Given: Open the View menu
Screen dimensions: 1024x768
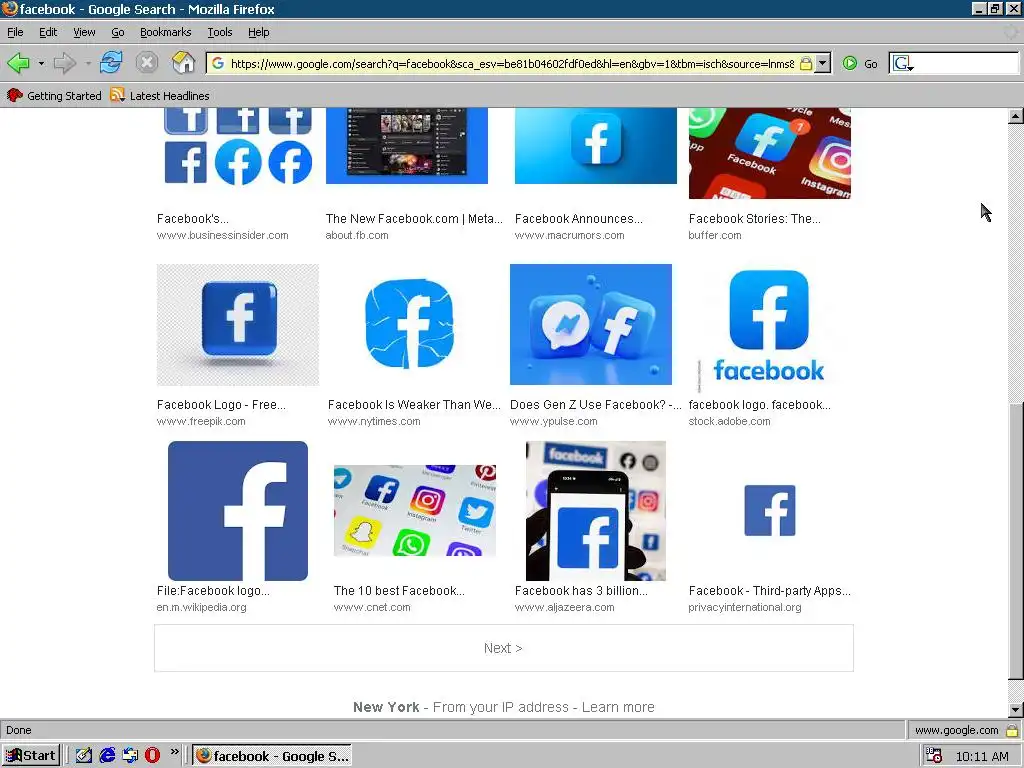Looking at the screenshot, I should pyautogui.click(x=84, y=32).
